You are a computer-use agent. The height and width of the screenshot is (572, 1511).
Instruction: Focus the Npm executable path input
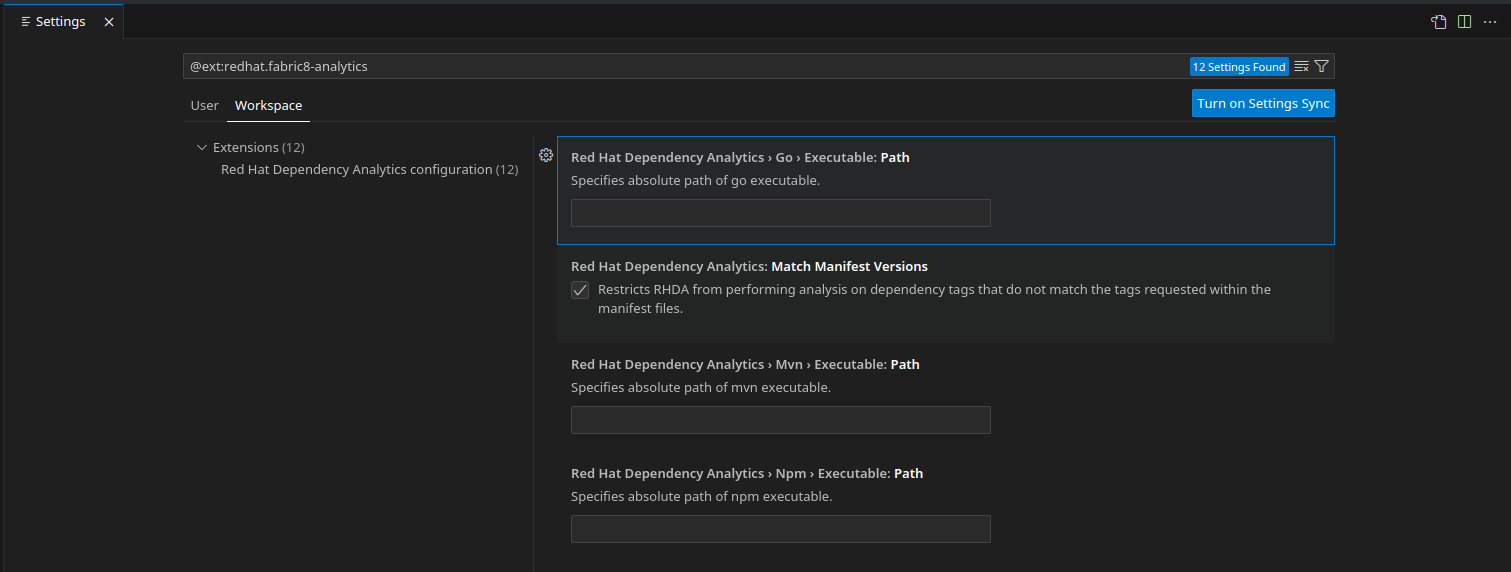point(780,529)
